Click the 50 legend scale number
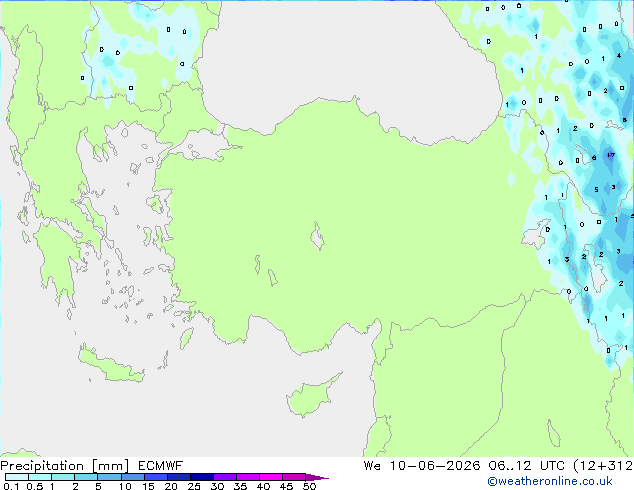The image size is (634, 490). 309,486
